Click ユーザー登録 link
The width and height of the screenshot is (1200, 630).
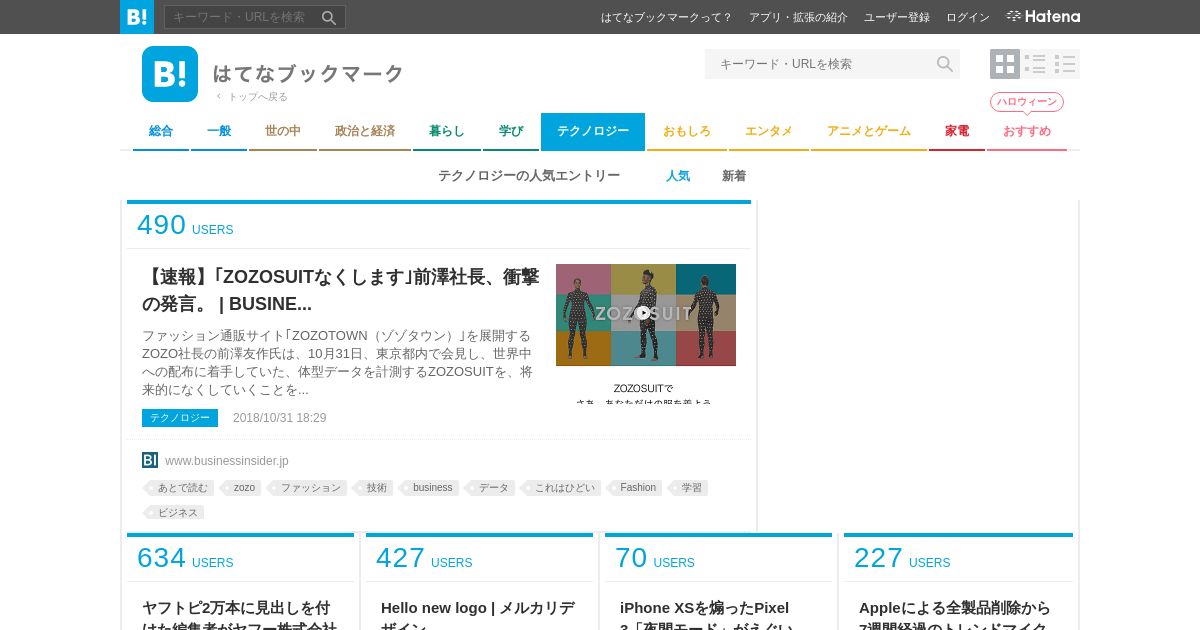point(897,17)
